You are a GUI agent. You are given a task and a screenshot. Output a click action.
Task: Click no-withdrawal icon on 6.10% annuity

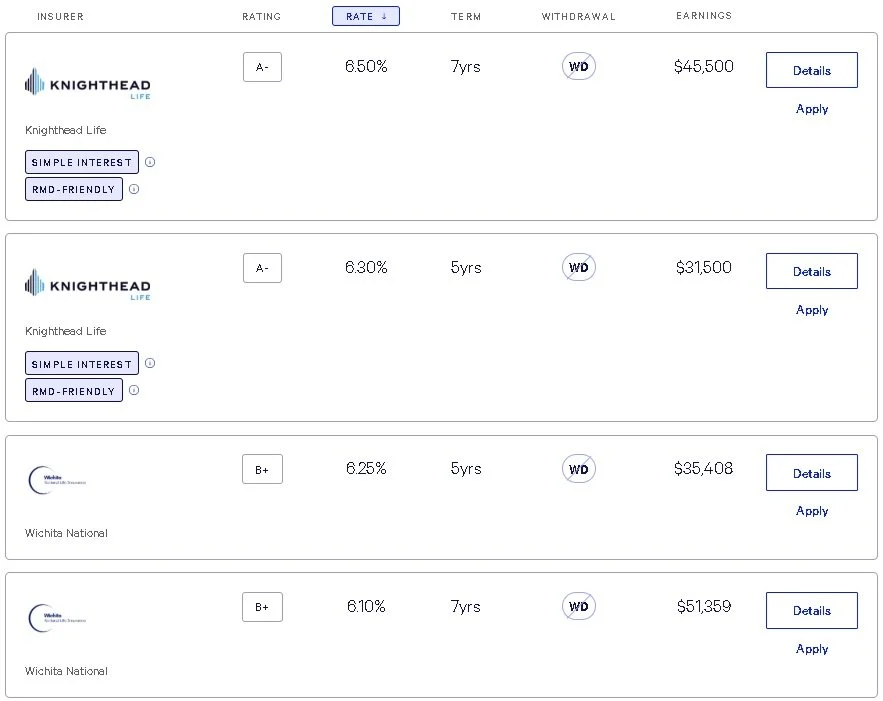[578, 607]
